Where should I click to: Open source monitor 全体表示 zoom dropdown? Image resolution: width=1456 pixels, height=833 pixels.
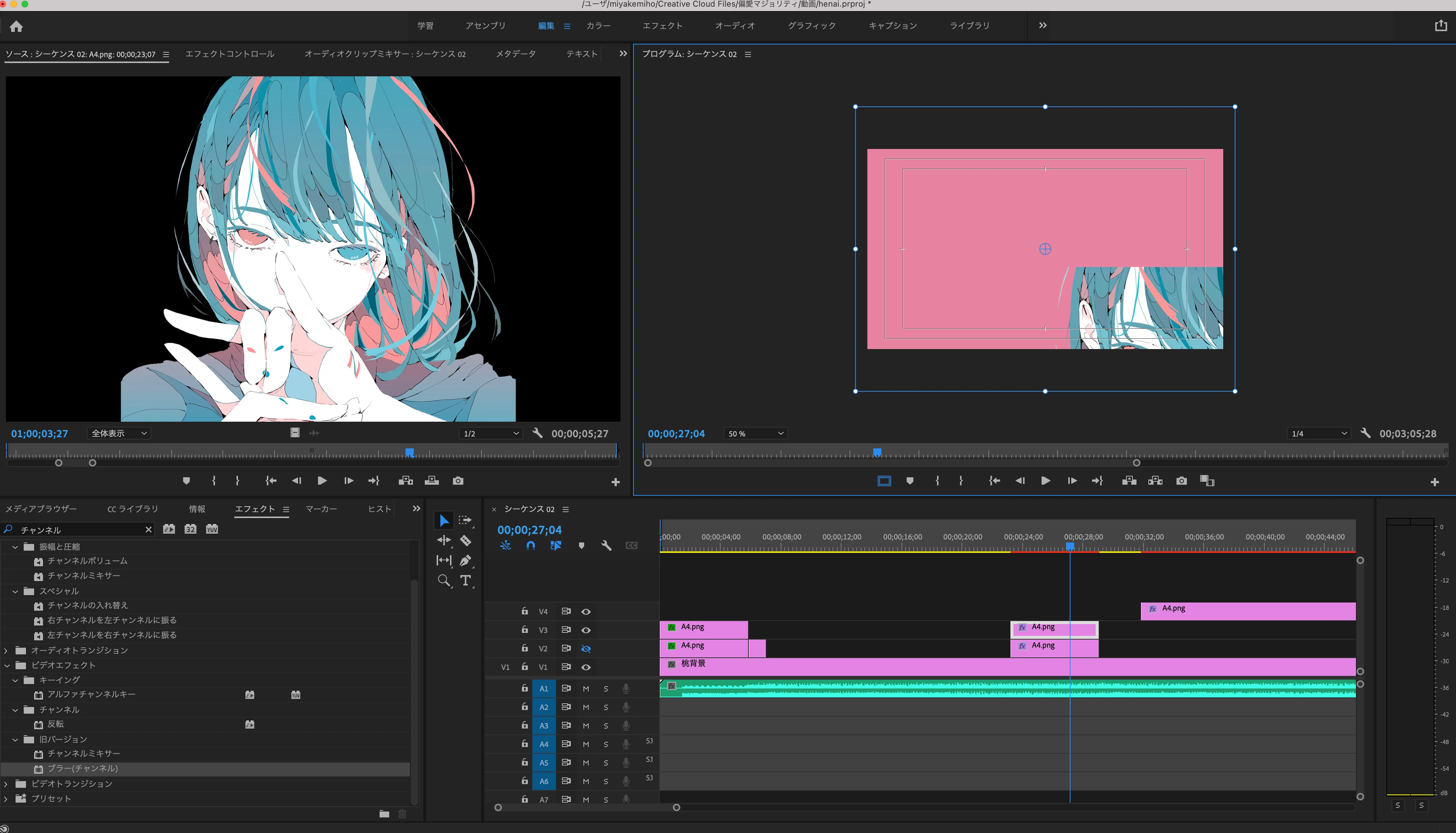[x=119, y=434]
